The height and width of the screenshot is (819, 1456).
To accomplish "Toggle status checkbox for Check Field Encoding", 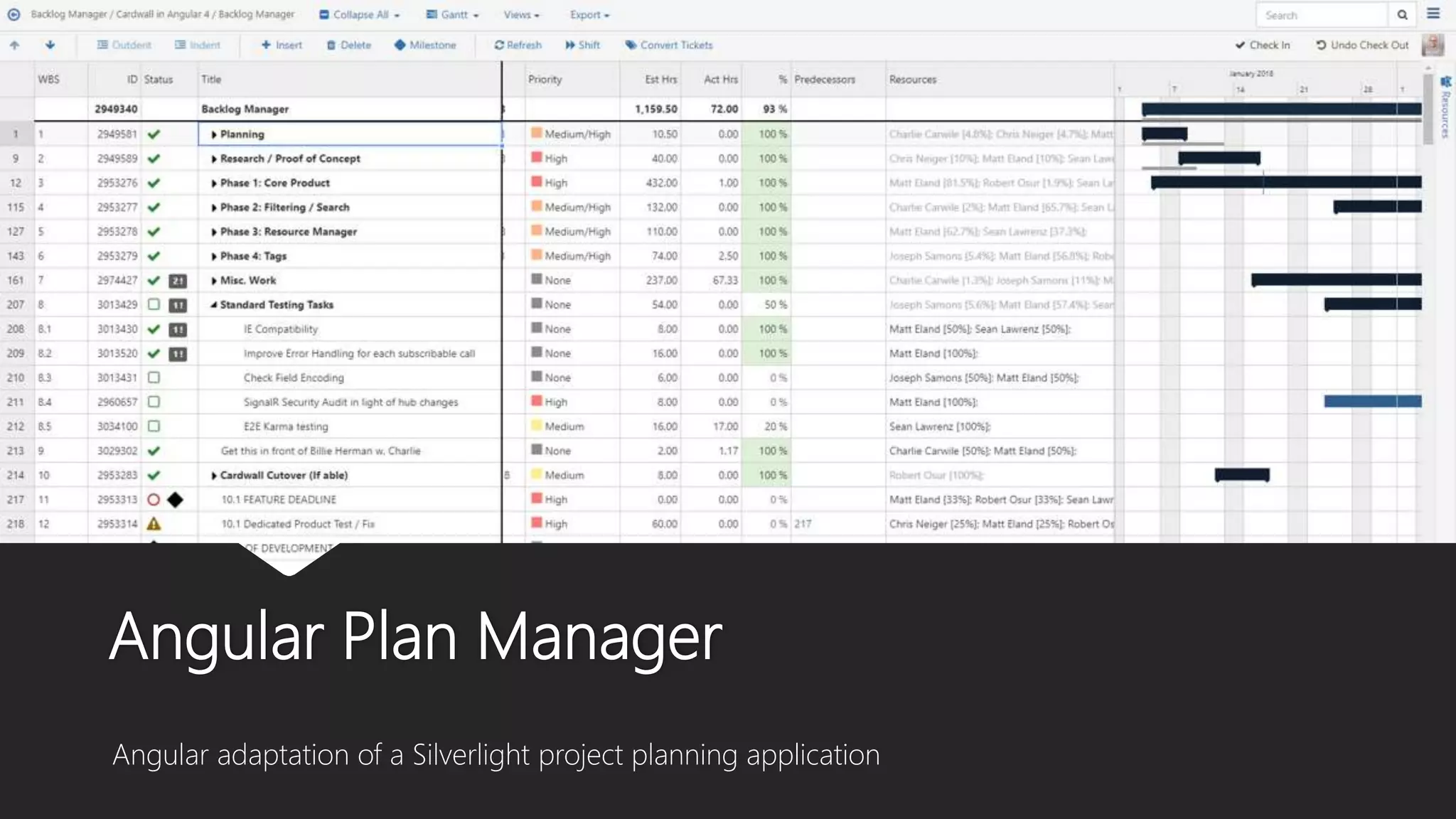I will 154,378.
